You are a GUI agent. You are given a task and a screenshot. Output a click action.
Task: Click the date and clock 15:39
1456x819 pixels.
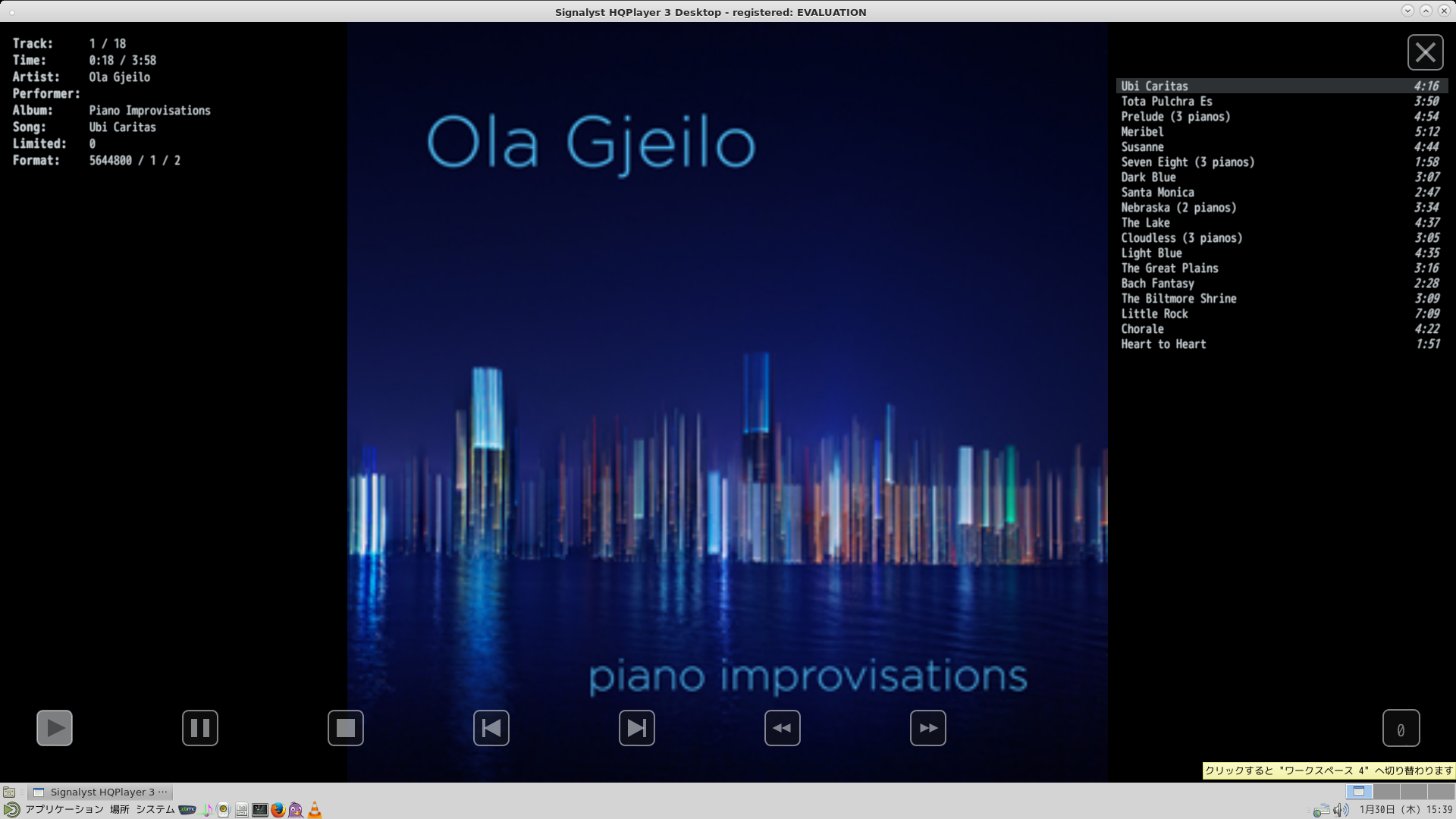click(x=1405, y=810)
